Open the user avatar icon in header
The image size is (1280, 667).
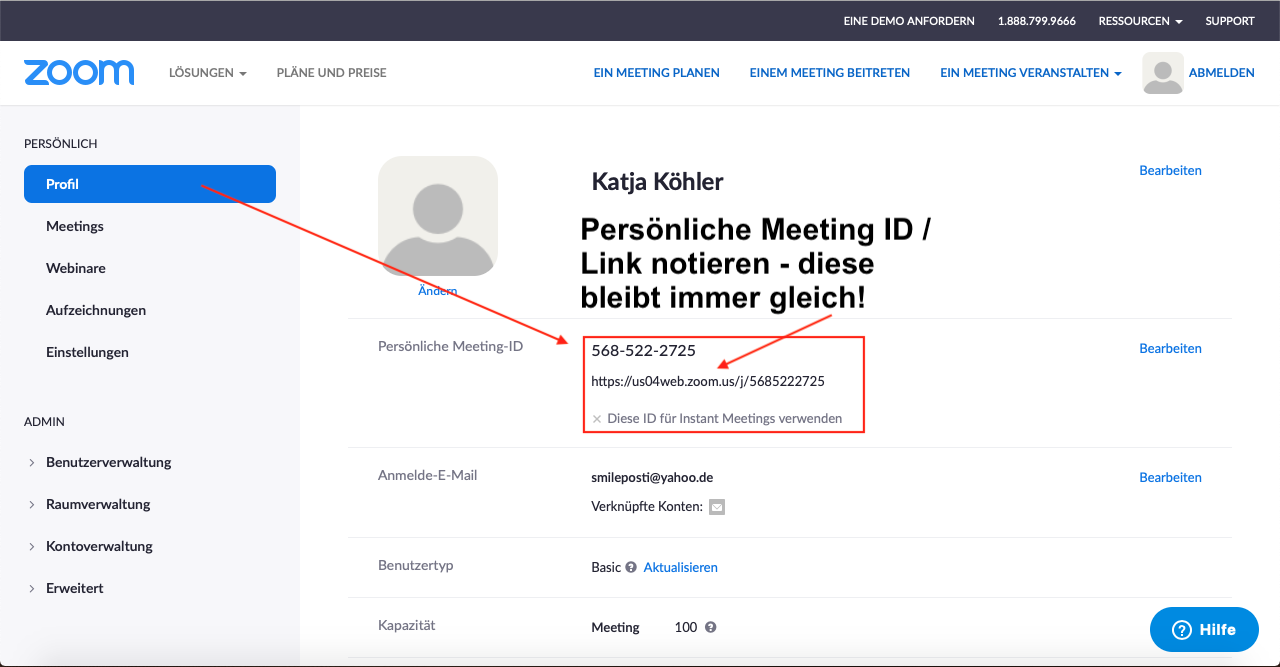(x=1162, y=73)
